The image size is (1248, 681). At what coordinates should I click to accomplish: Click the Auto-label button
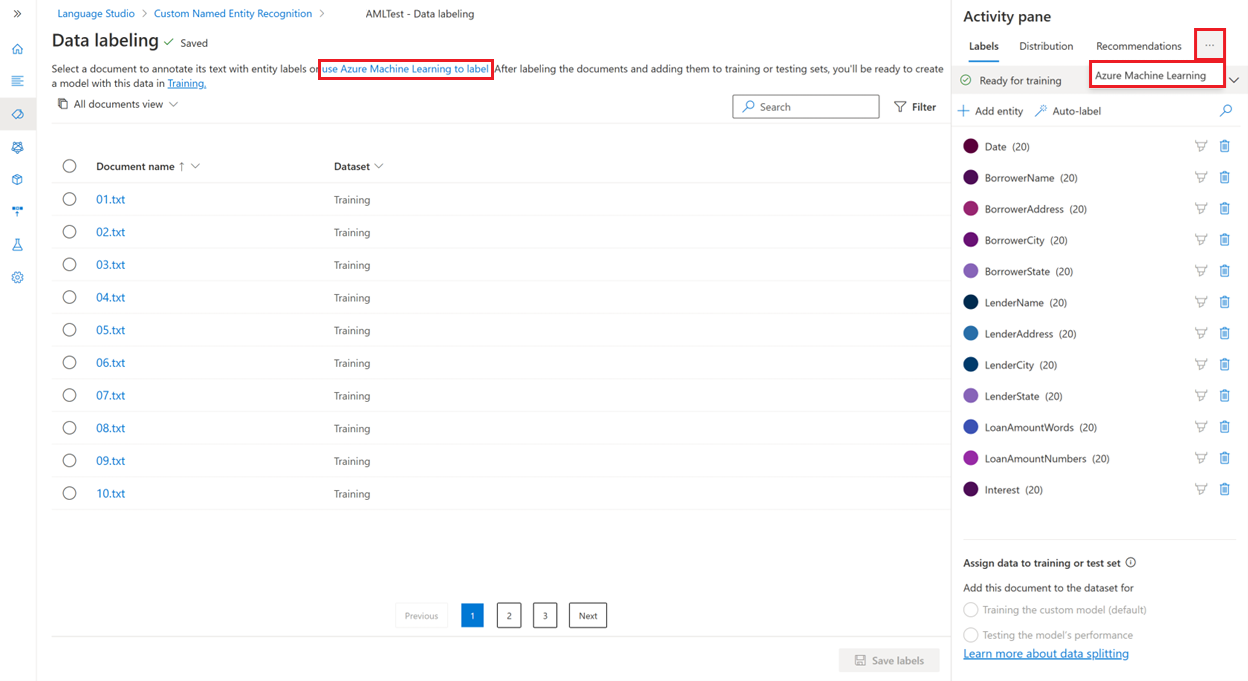[x=1068, y=111]
